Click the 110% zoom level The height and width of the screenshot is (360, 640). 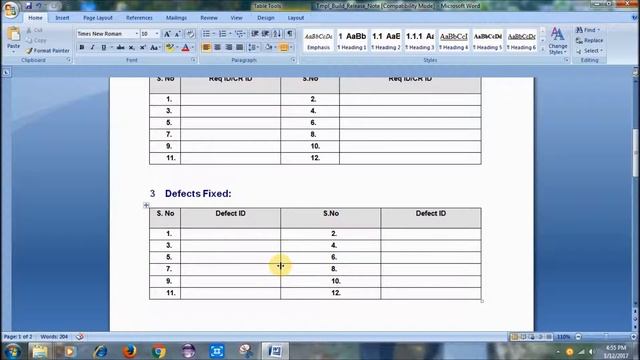tap(563, 337)
